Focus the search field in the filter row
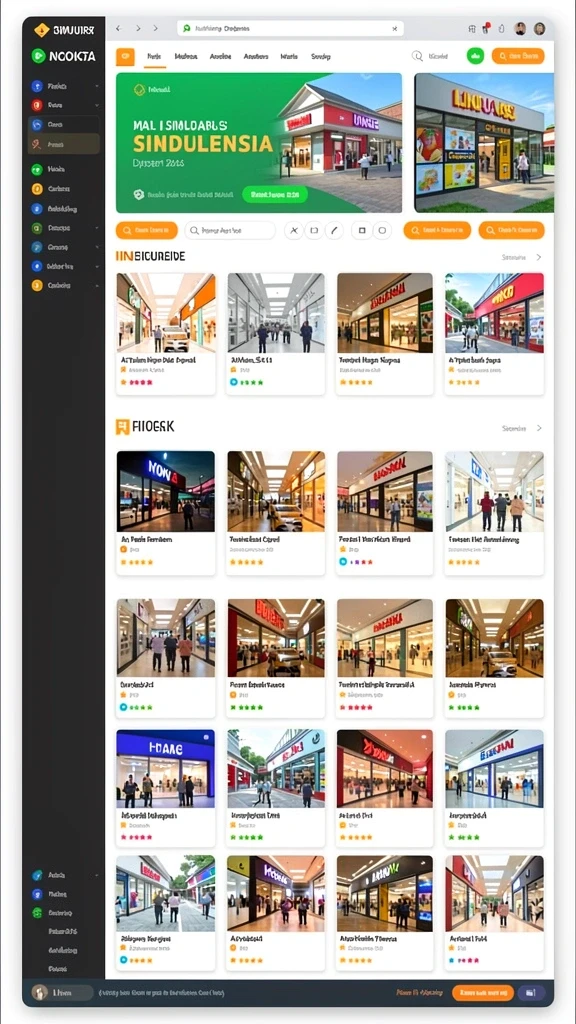576x1024 pixels. click(230, 231)
